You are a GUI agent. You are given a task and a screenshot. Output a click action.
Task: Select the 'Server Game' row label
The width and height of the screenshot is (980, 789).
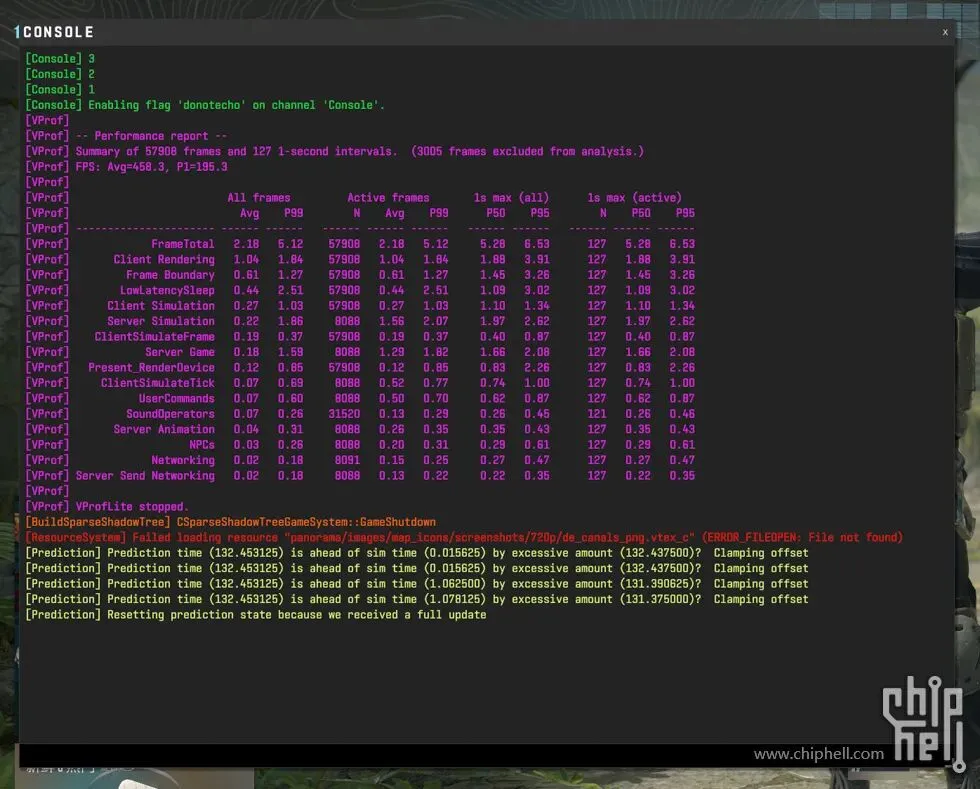pos(180,352)
